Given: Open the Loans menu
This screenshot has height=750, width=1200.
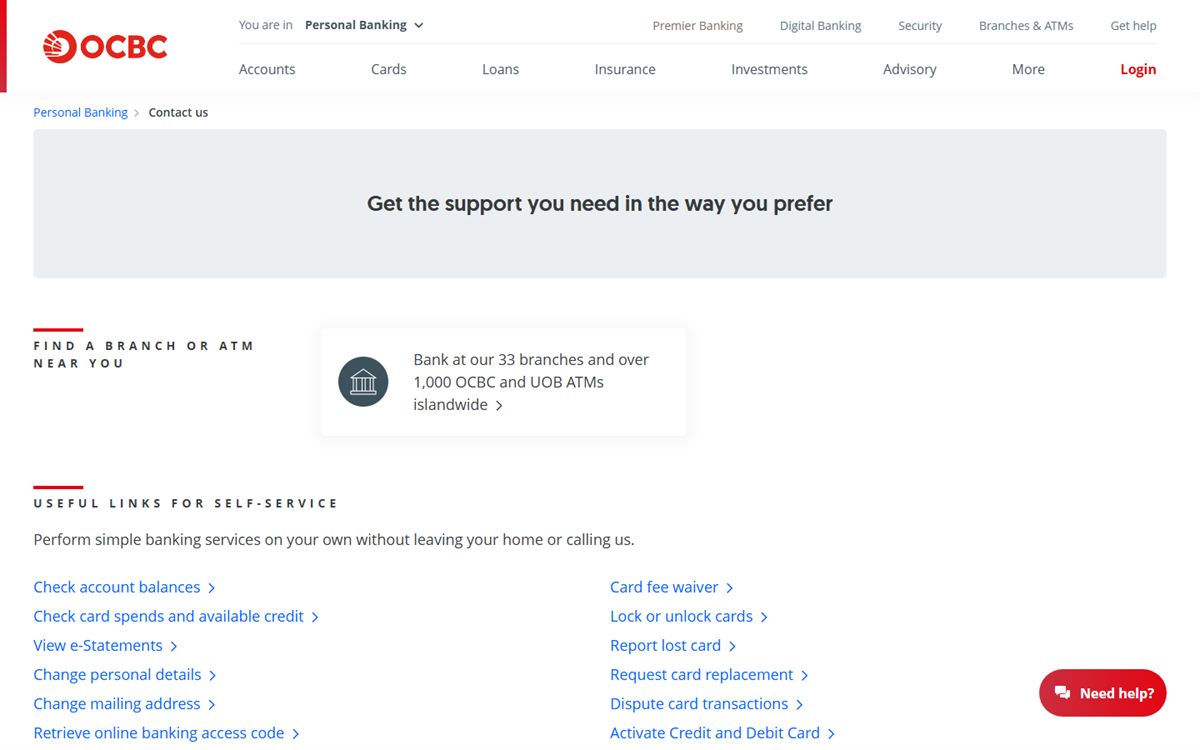Looking at the screenshot, I should (x=500, y=69).
